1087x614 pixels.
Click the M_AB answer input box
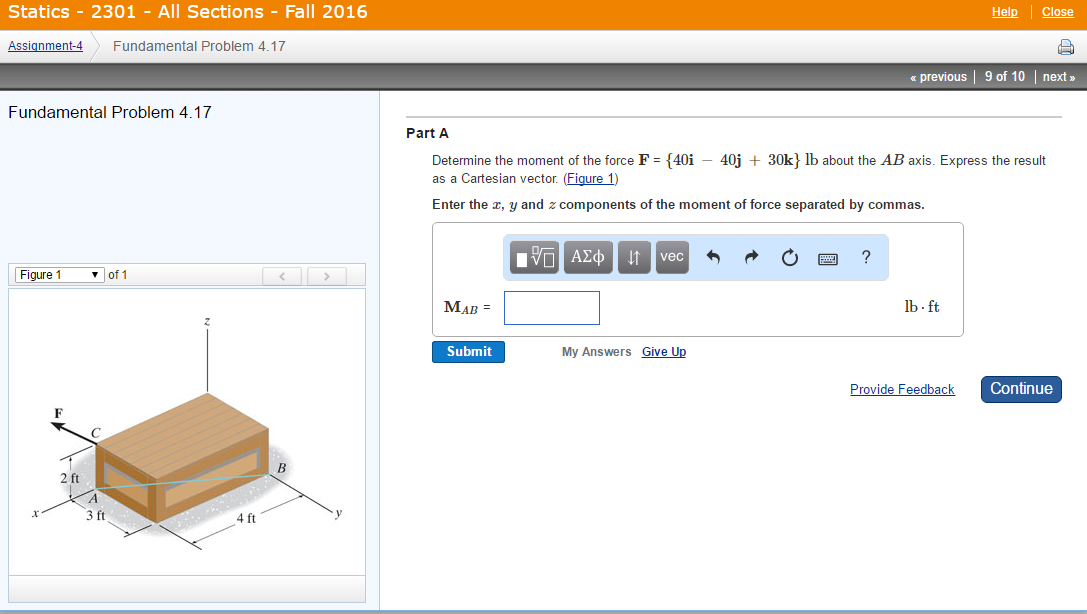[x=551, y=308]
